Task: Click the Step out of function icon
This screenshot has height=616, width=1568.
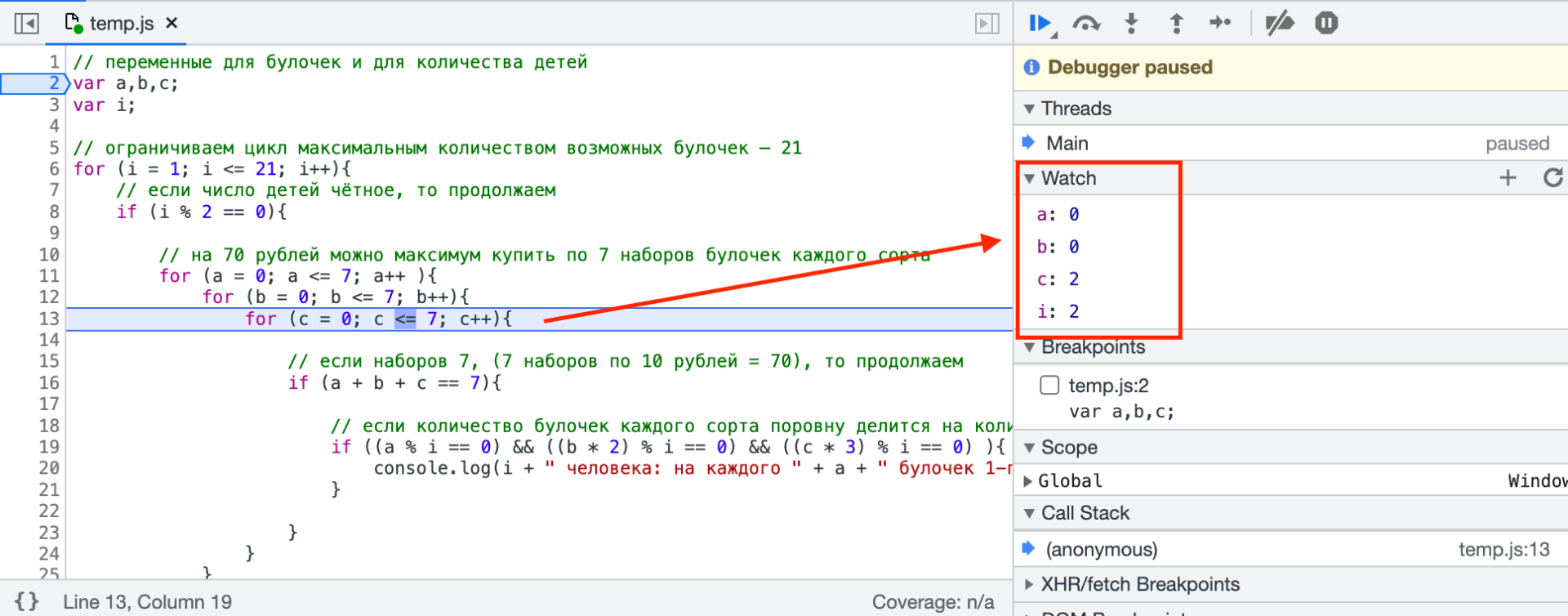Action: click(1176, 24)
